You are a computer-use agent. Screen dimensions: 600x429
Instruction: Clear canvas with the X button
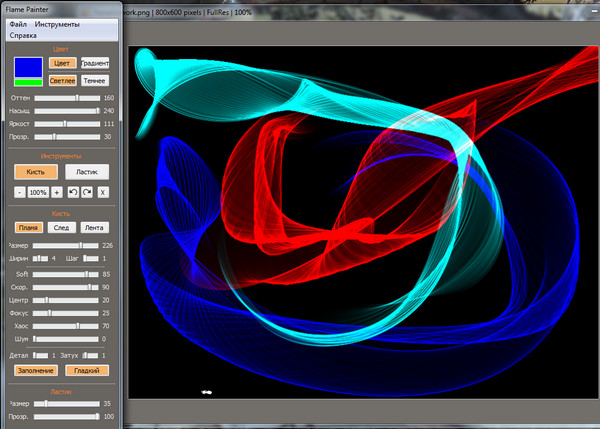click(x=103, y=191)
